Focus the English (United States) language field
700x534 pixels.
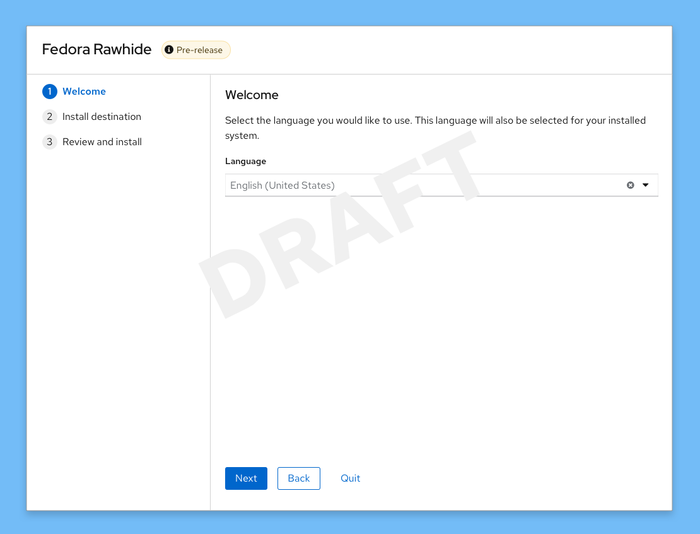pos(424,185)
